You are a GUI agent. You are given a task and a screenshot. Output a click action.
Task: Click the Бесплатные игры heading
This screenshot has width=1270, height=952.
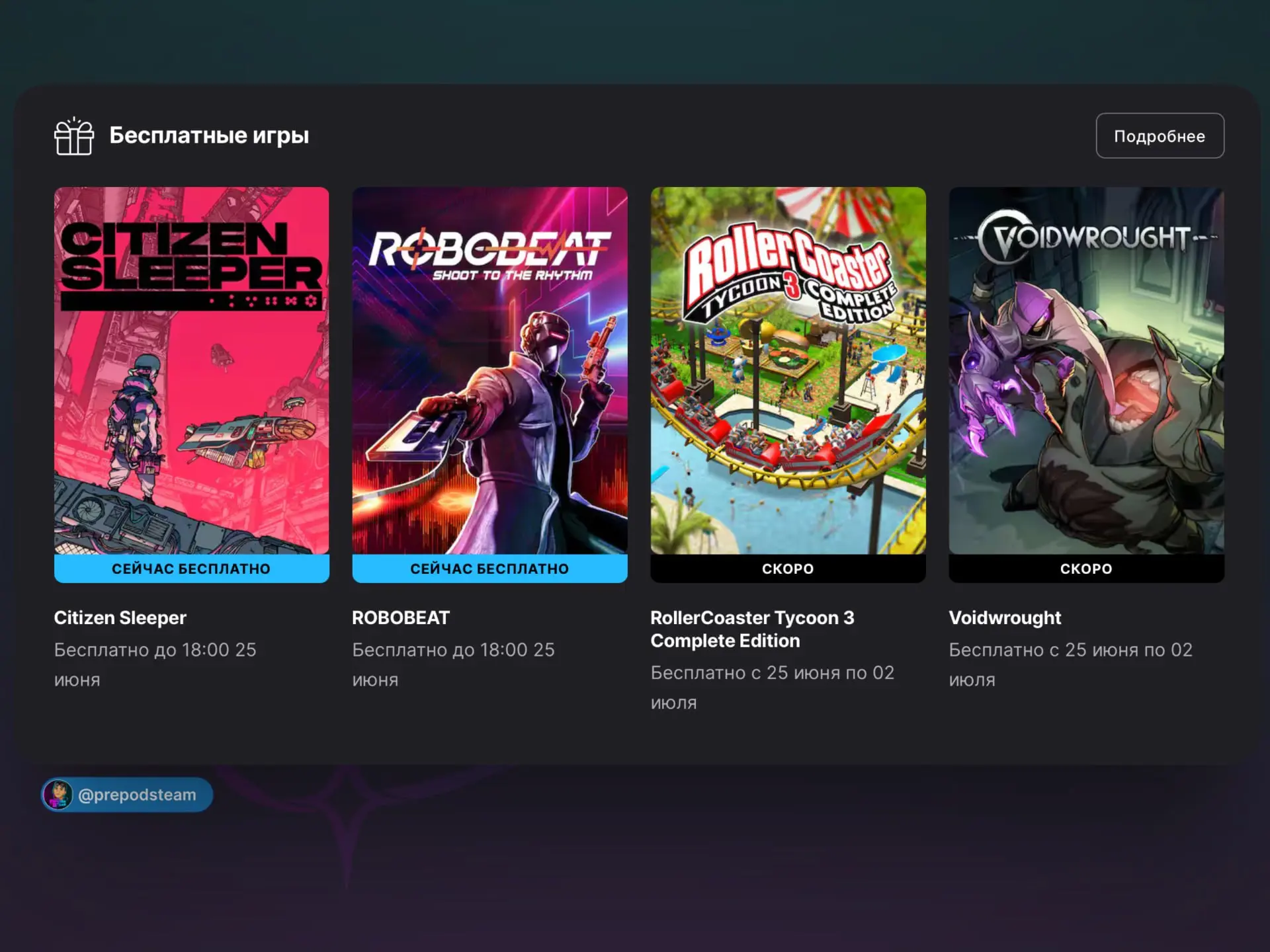(209, 136)
